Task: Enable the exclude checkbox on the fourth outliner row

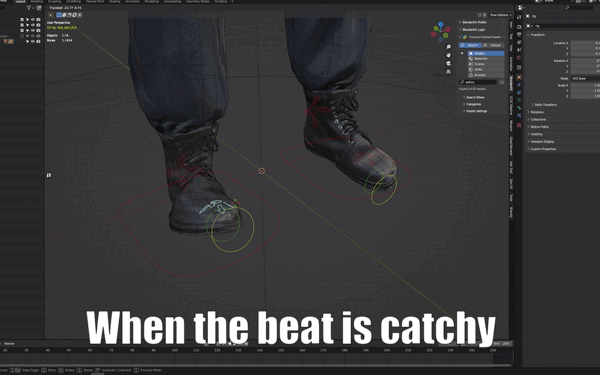Action: click(x=22, y=36)
